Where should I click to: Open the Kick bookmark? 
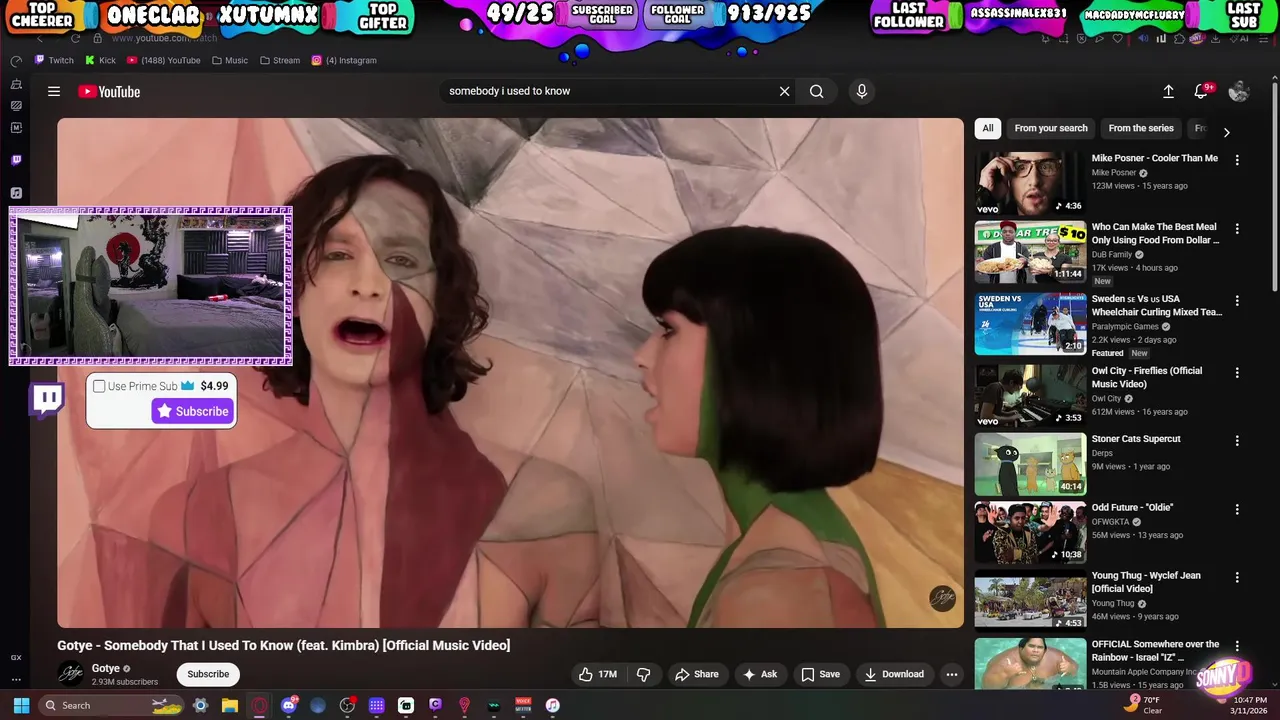[x=100, y=60]
